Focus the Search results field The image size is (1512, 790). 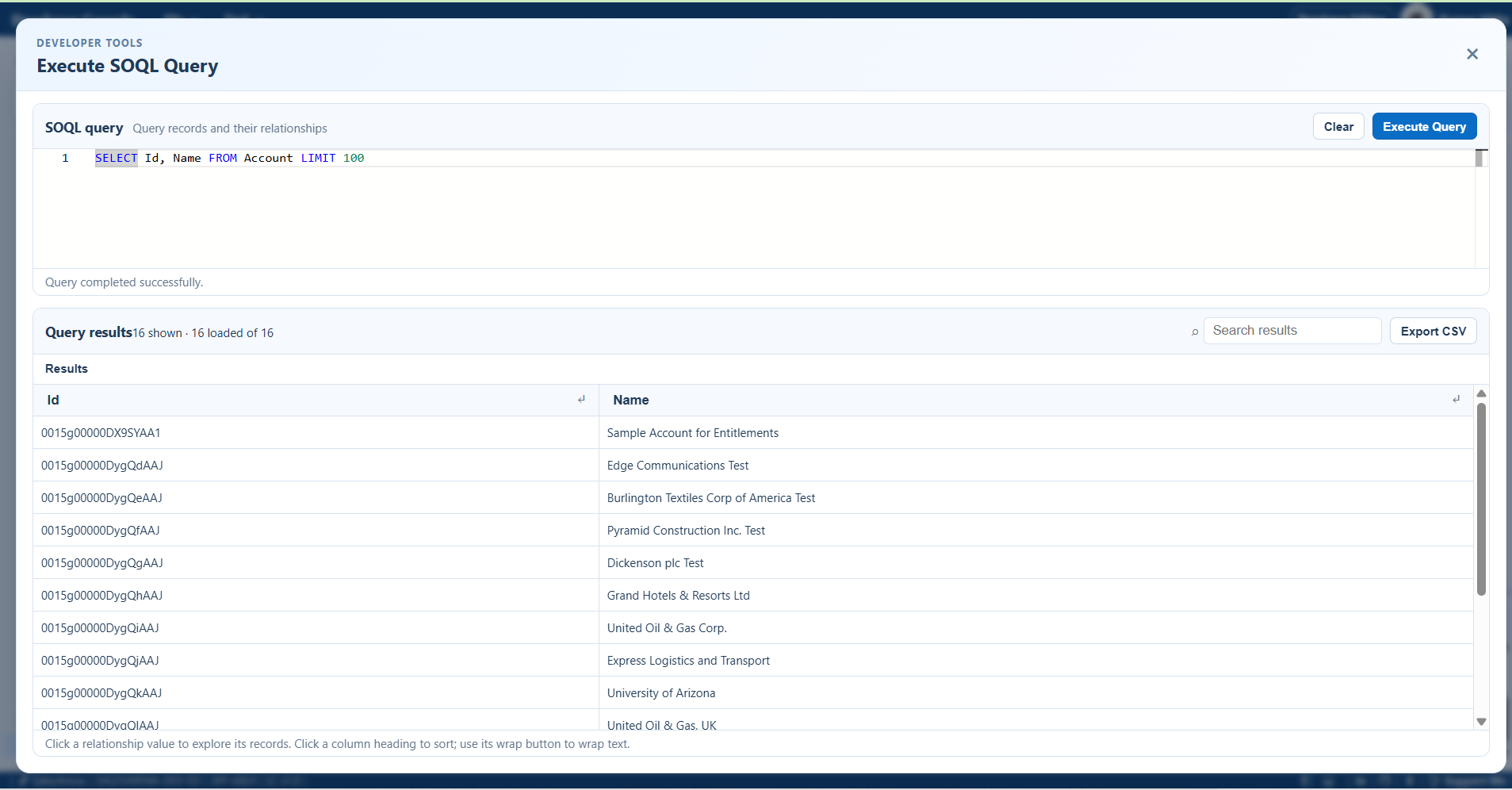point(1292,331)
